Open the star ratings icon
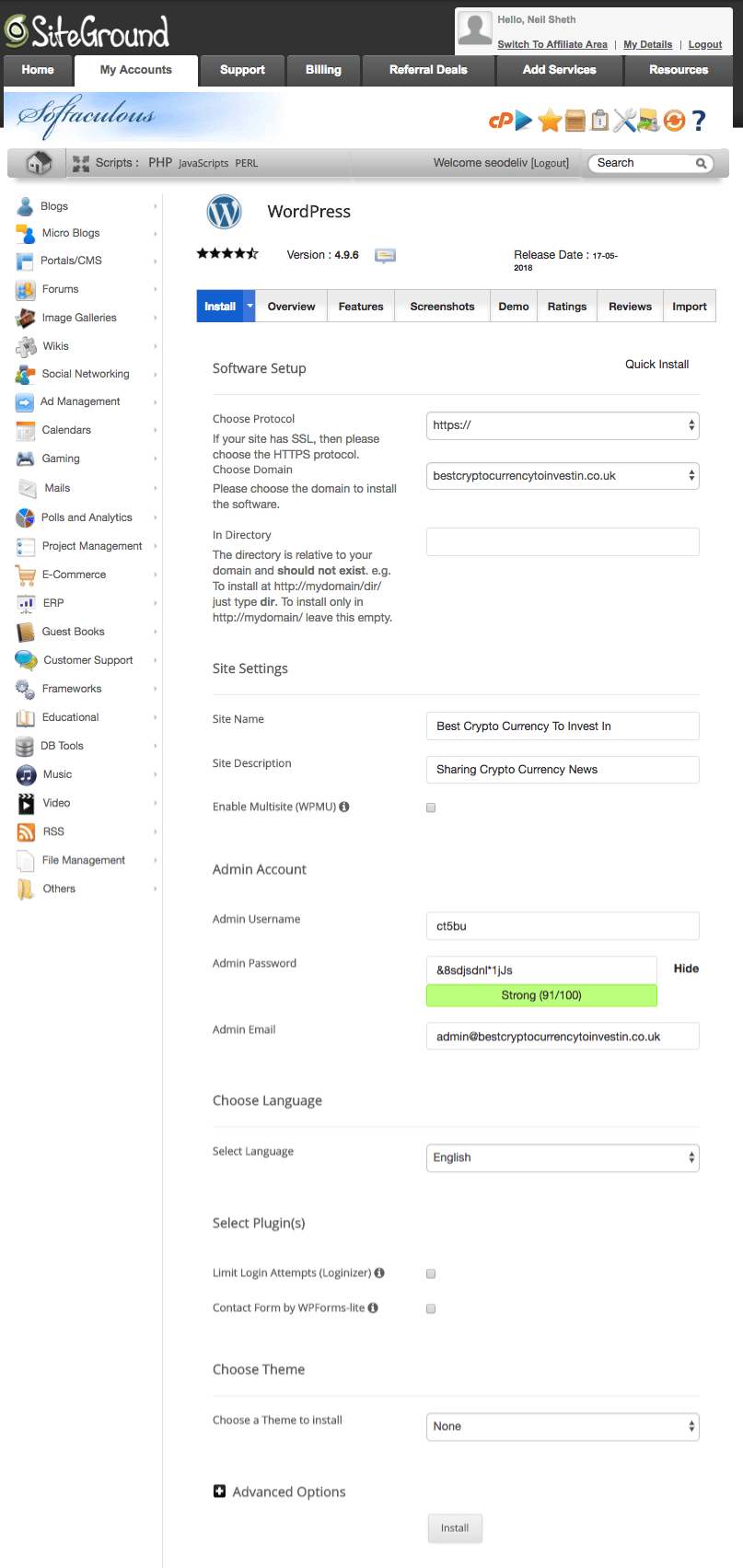The height and width of the screenshot is (1568, 743). coord(550,120)
